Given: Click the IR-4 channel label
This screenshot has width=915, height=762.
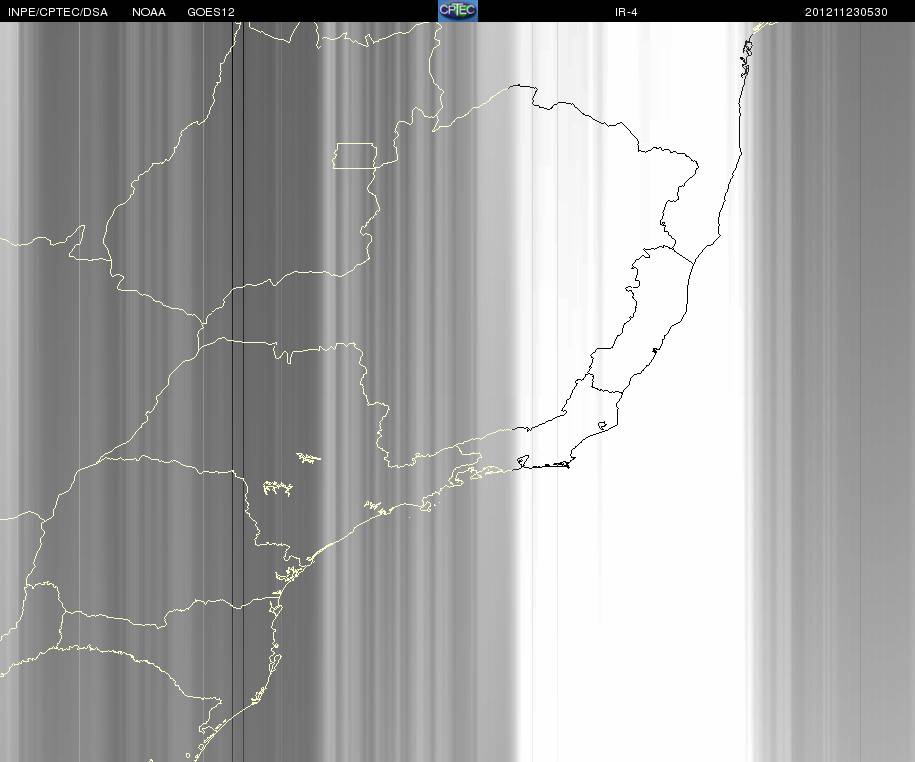Looking at the screenshot, I should [x=626, y=12].
